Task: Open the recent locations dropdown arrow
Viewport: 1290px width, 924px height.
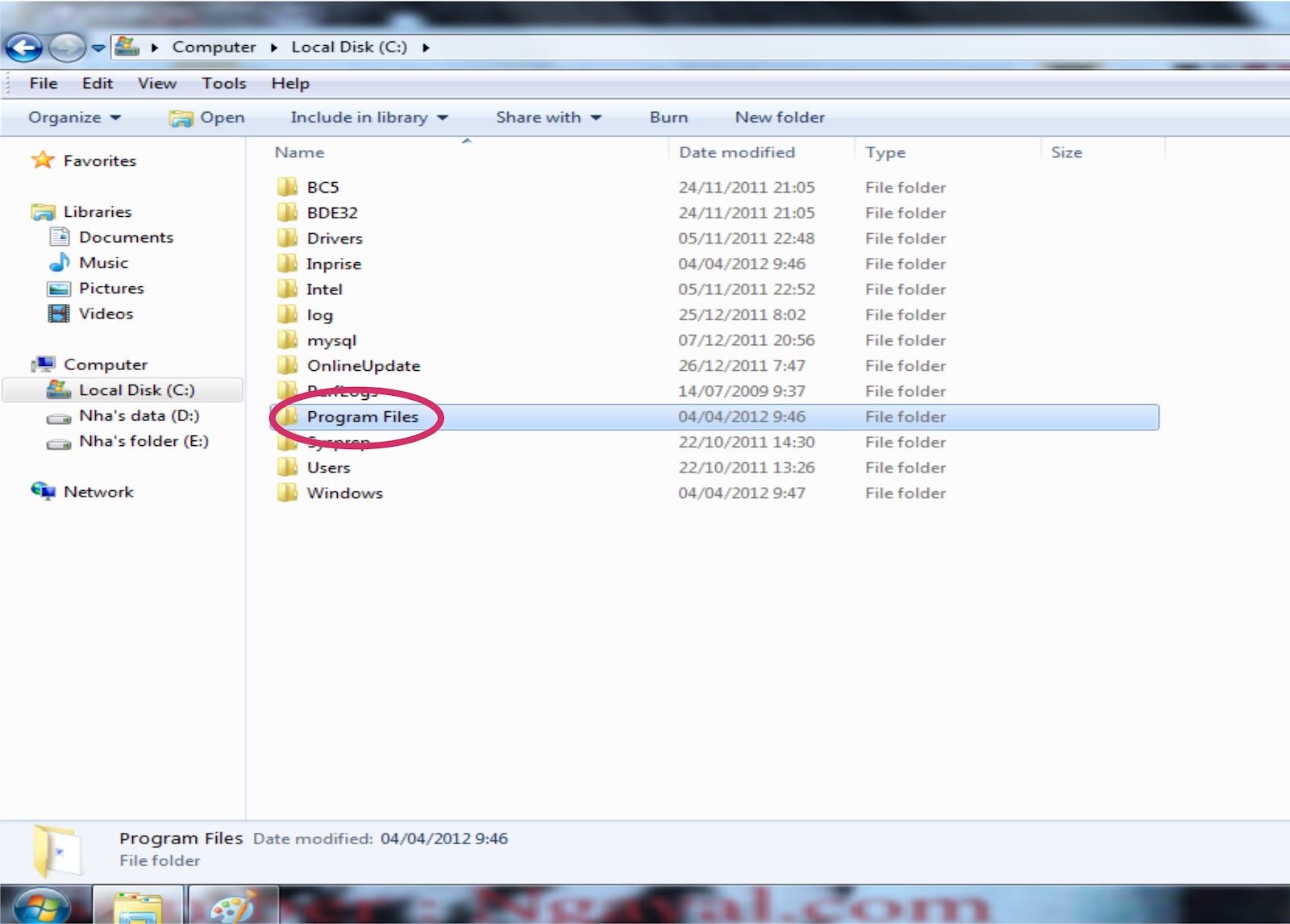Action: coord(98,48)
